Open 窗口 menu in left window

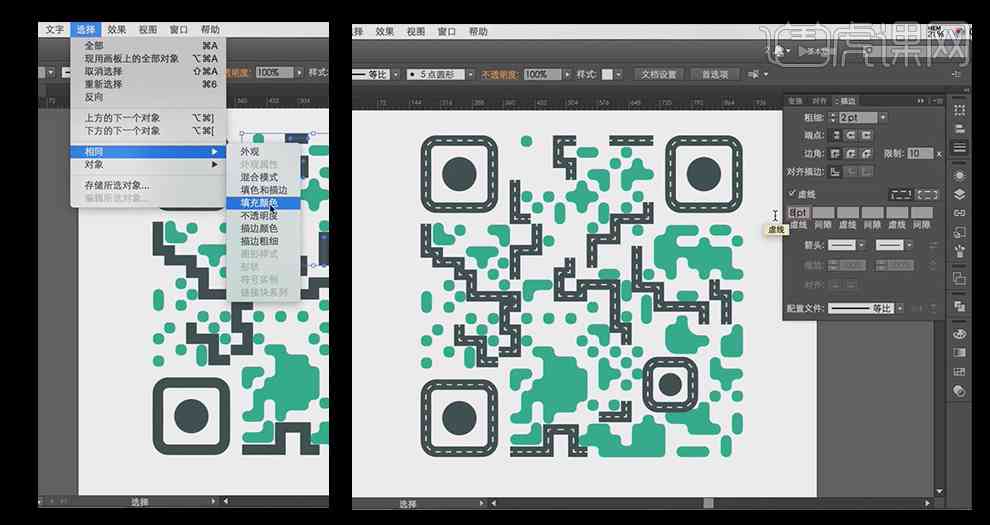click(x=179, y=30)
